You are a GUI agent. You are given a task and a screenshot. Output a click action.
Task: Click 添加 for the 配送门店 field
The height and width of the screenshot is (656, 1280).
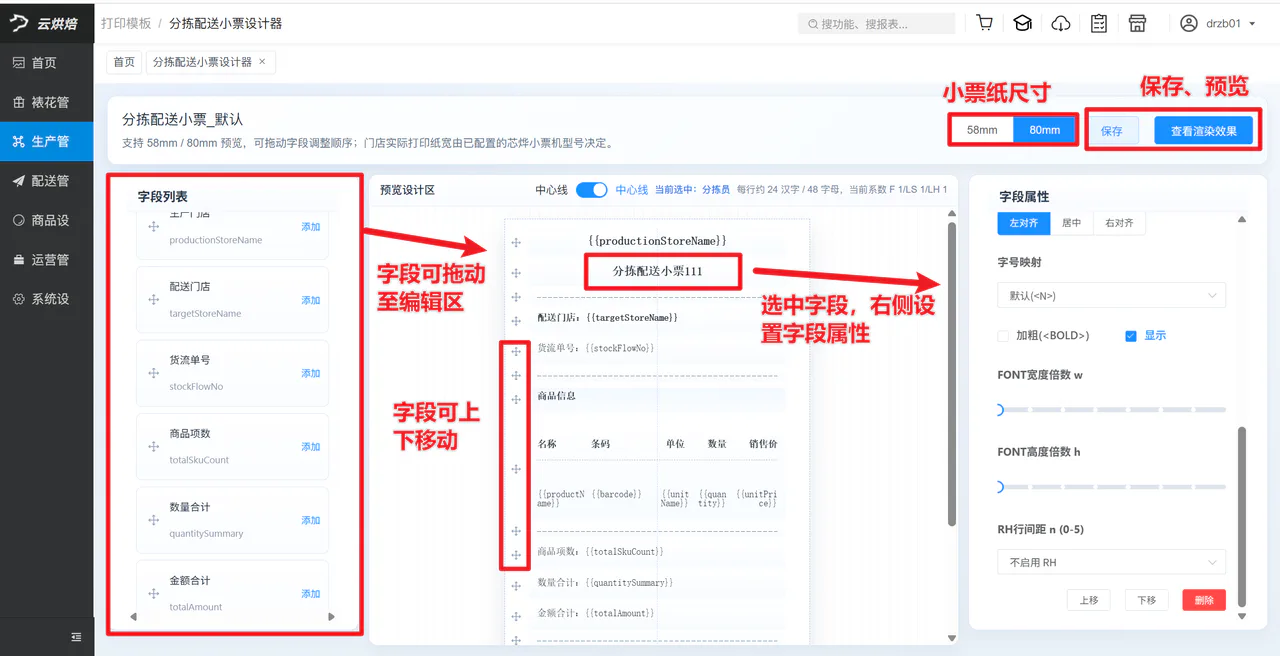(x=311, y=300)
